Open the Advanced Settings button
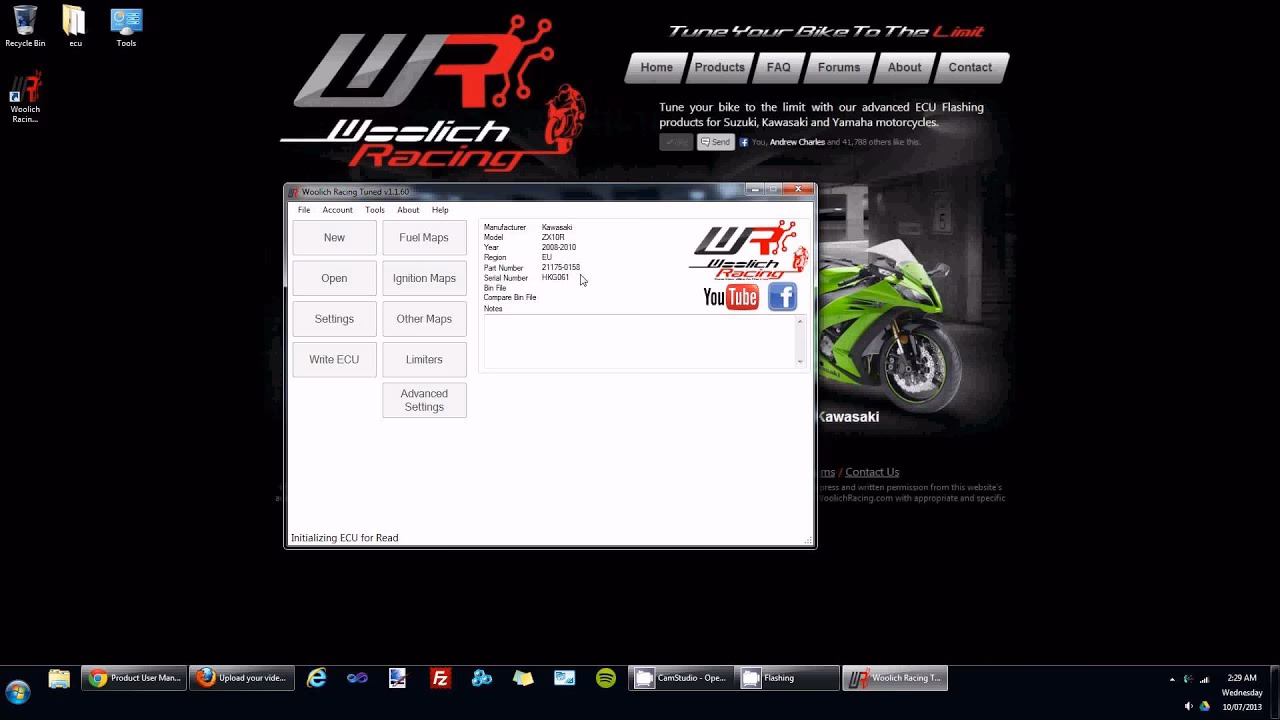Viewport: 1280px width, 720px height. coord(424,400)
